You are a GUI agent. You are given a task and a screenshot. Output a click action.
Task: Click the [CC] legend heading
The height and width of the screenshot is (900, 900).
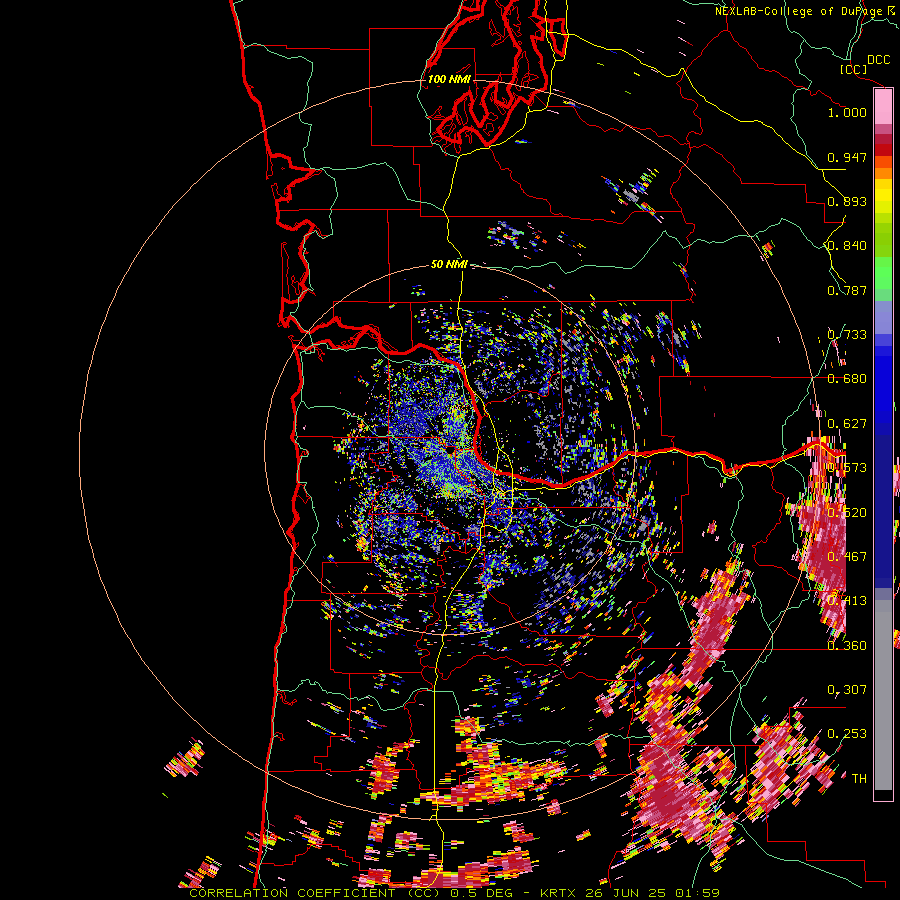853,69
